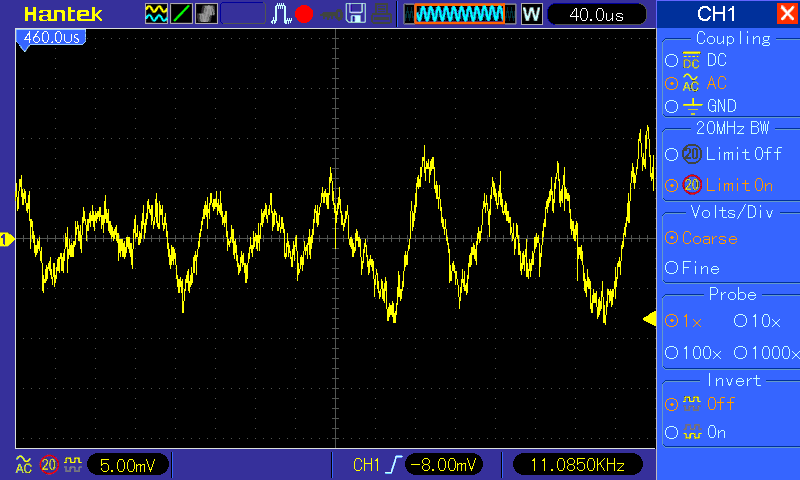
Task: Click the gray persistence waveform icon
Action: pos(206,14)
